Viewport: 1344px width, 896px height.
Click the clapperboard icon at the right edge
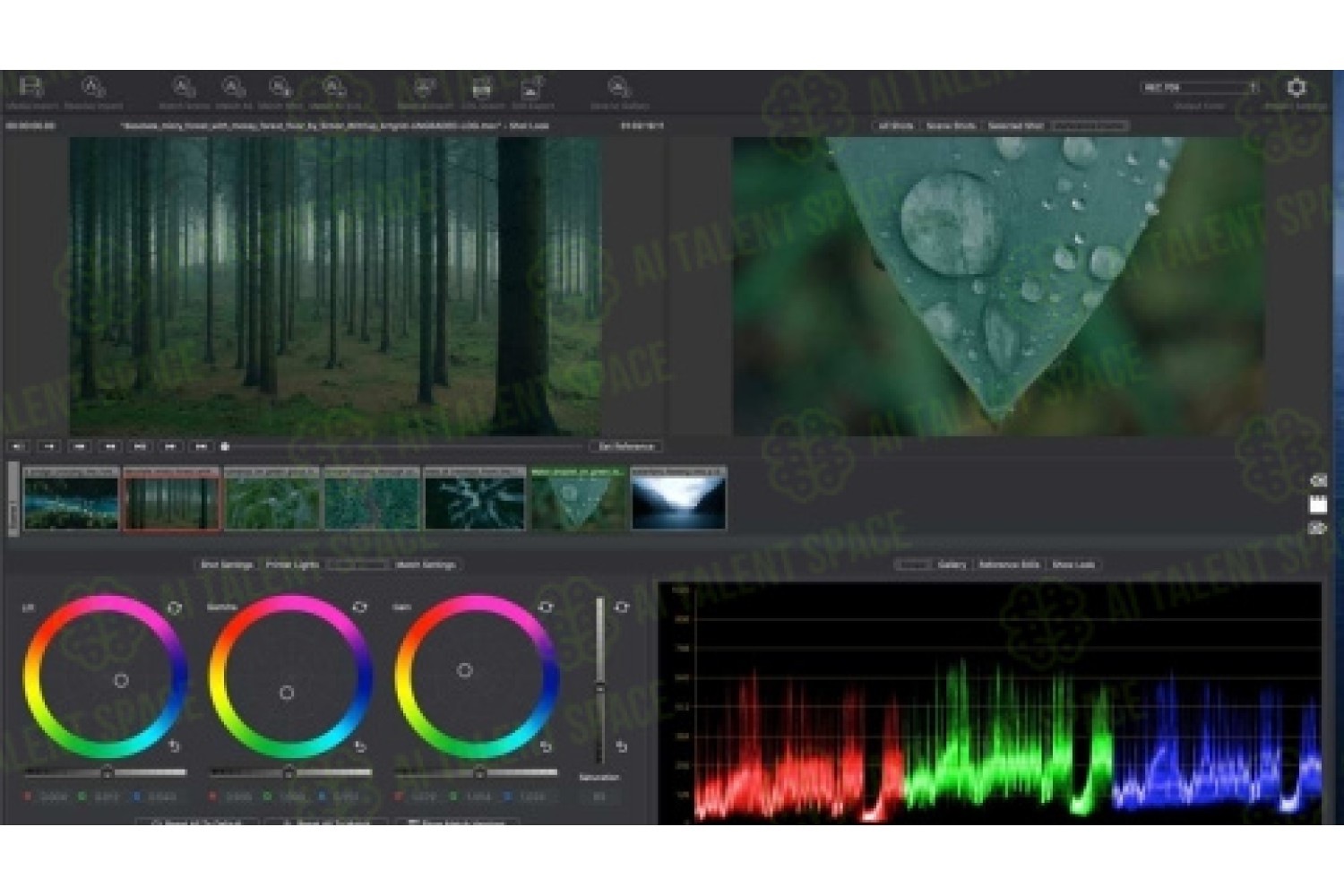pyautogui.click(x=1318, y=505)
